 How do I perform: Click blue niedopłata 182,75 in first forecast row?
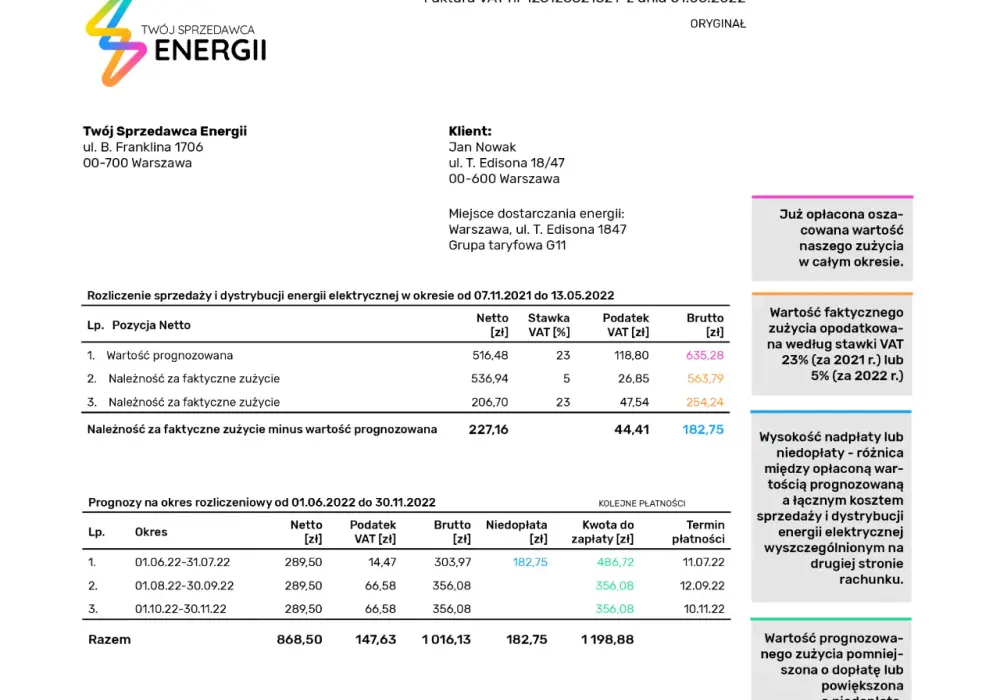pos(530,562)
